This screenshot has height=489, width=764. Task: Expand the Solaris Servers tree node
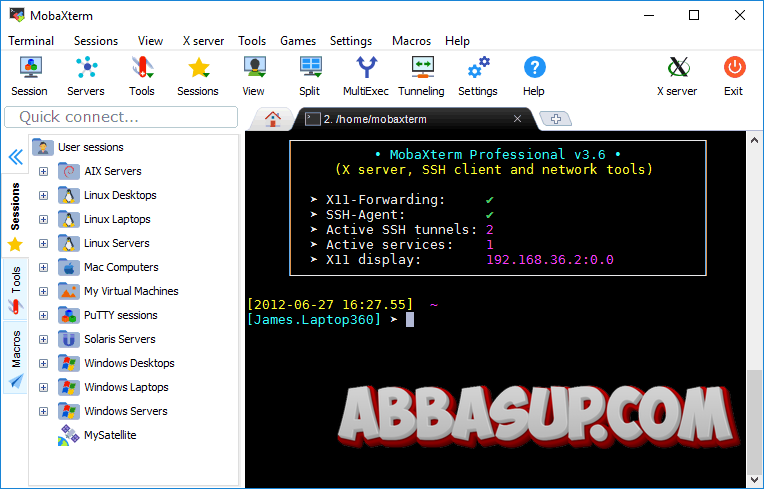tap(43, 339)
